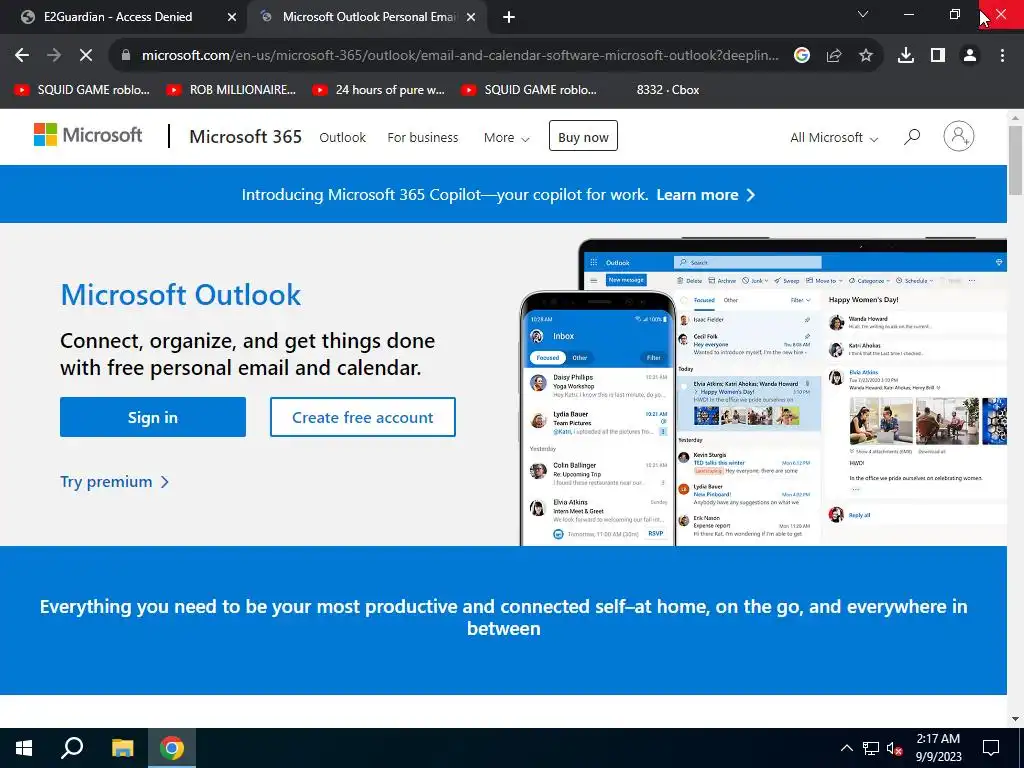The width and height of the screenshot is (1024, 768).
Task: Click the Buy now button
Action: pyautogui.click(x=583, y=136)
